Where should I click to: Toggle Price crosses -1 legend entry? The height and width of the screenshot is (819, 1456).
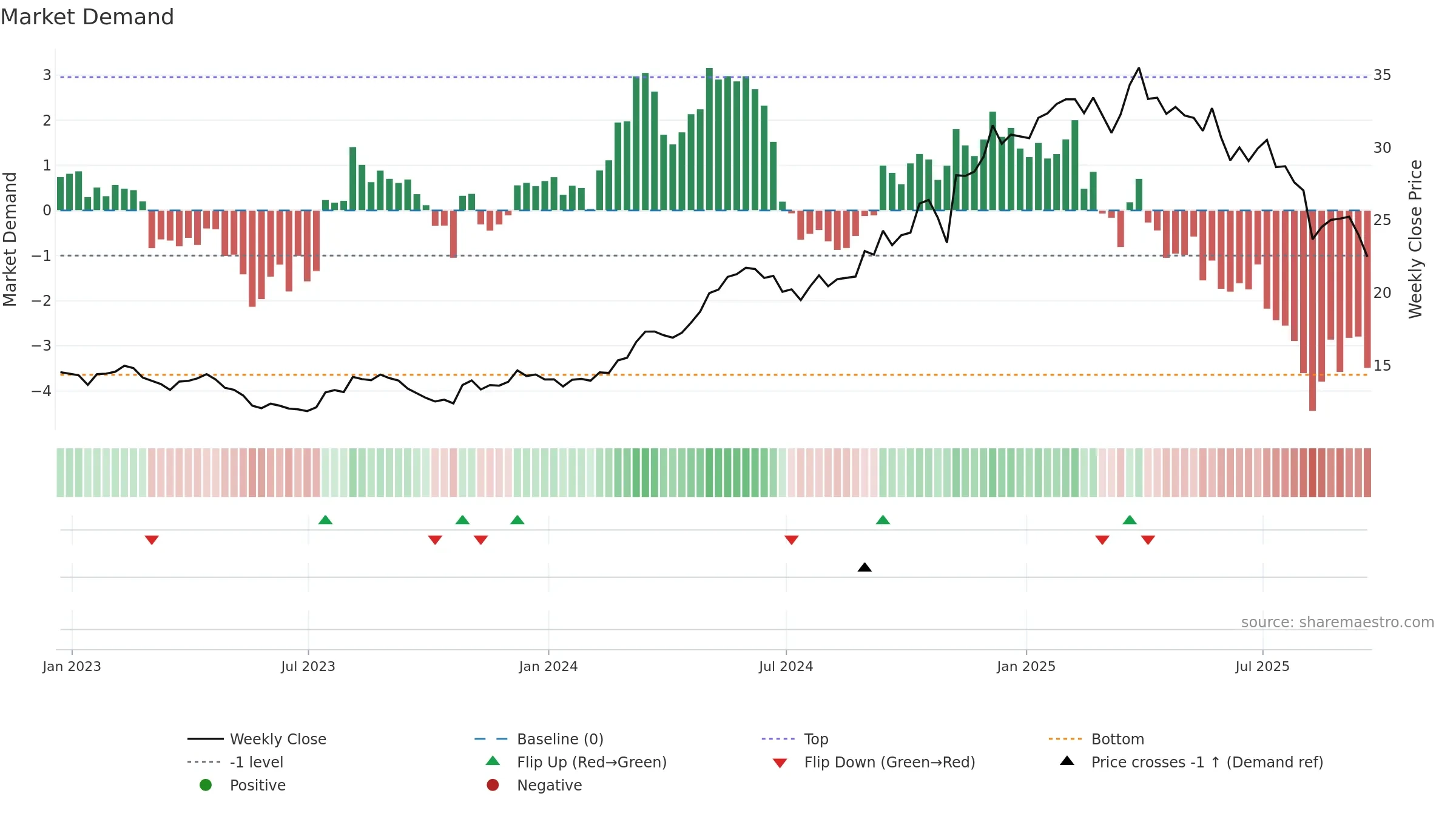click(x=1191, y=762)
